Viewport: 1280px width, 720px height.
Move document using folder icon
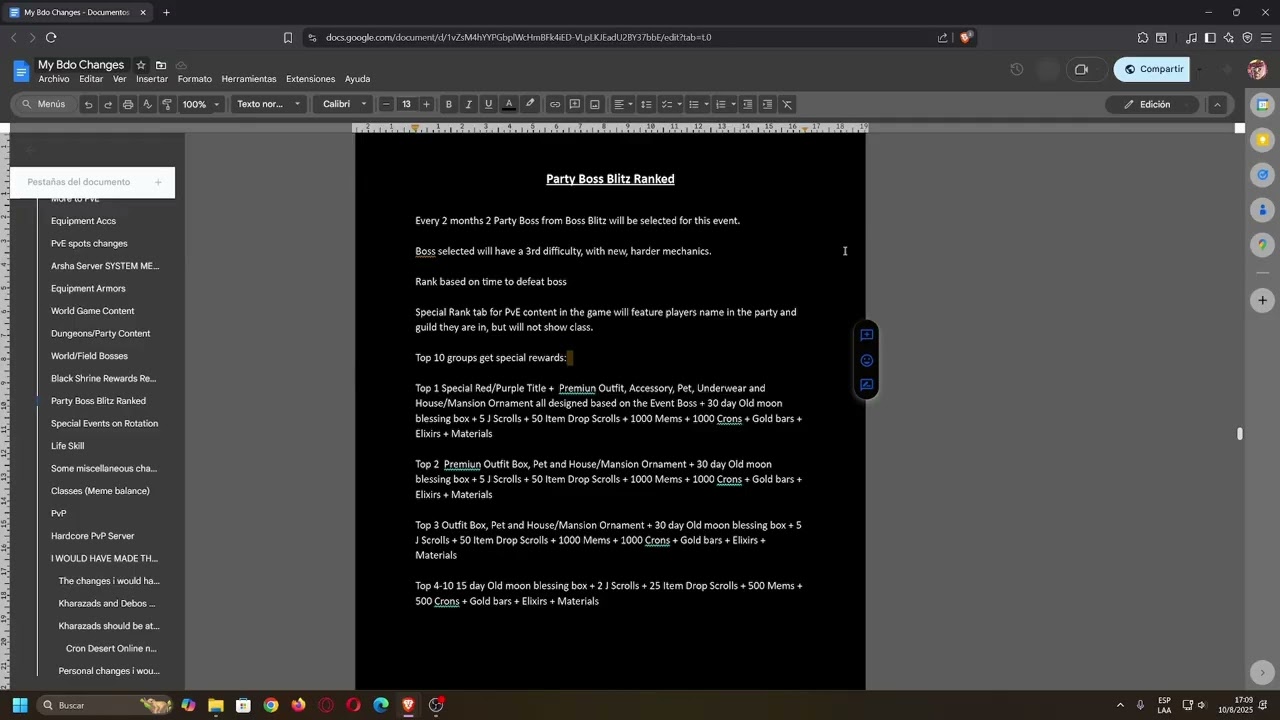point(161,65)
